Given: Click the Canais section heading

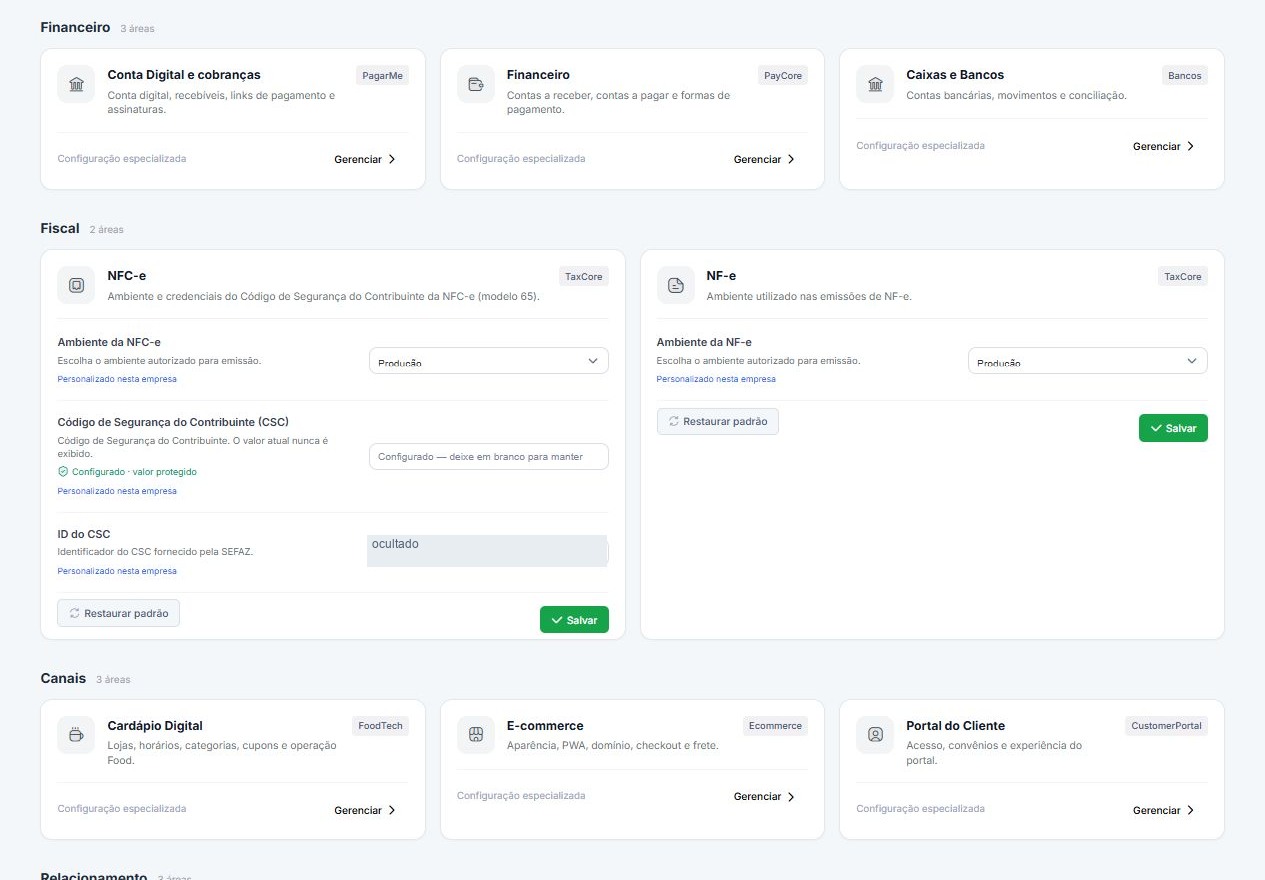Looking at the screenshot, I should 63,678.
